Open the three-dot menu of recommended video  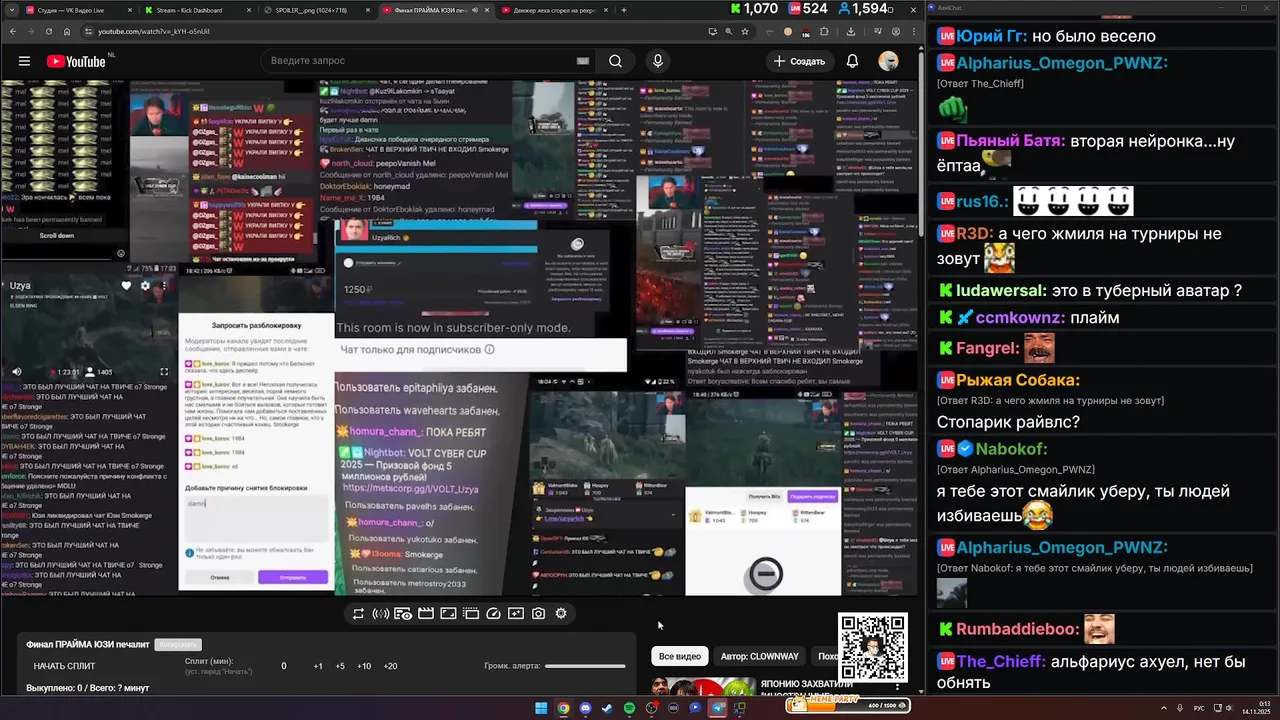click(x=897, y=687)
